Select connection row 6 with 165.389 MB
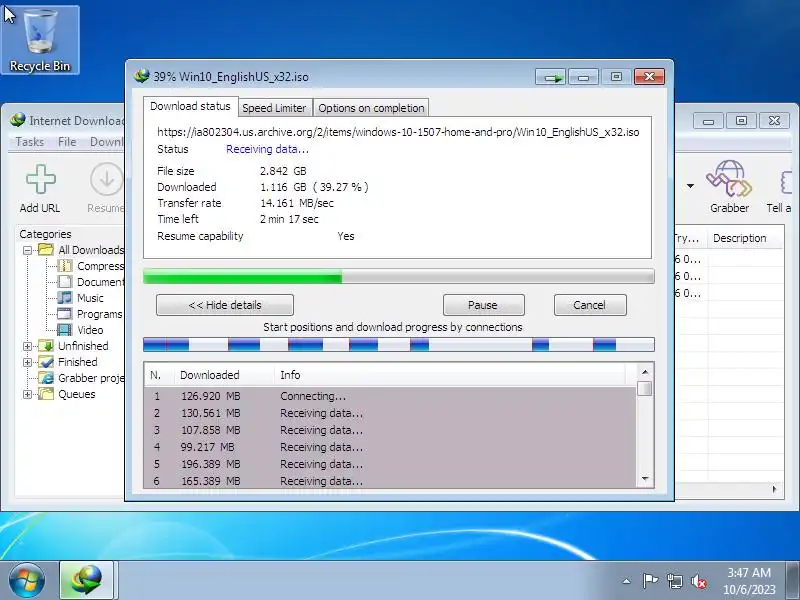800x600 pixels. click(390, 481)
